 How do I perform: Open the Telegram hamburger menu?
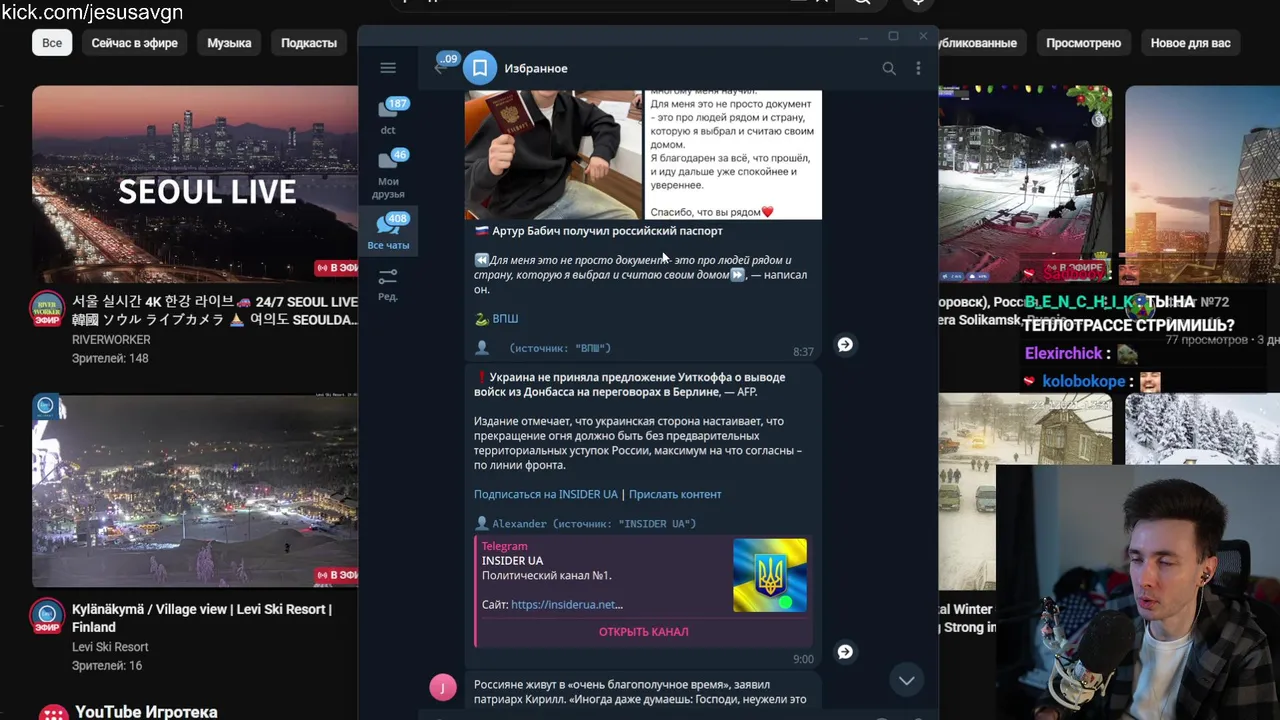tap(388, 68)
